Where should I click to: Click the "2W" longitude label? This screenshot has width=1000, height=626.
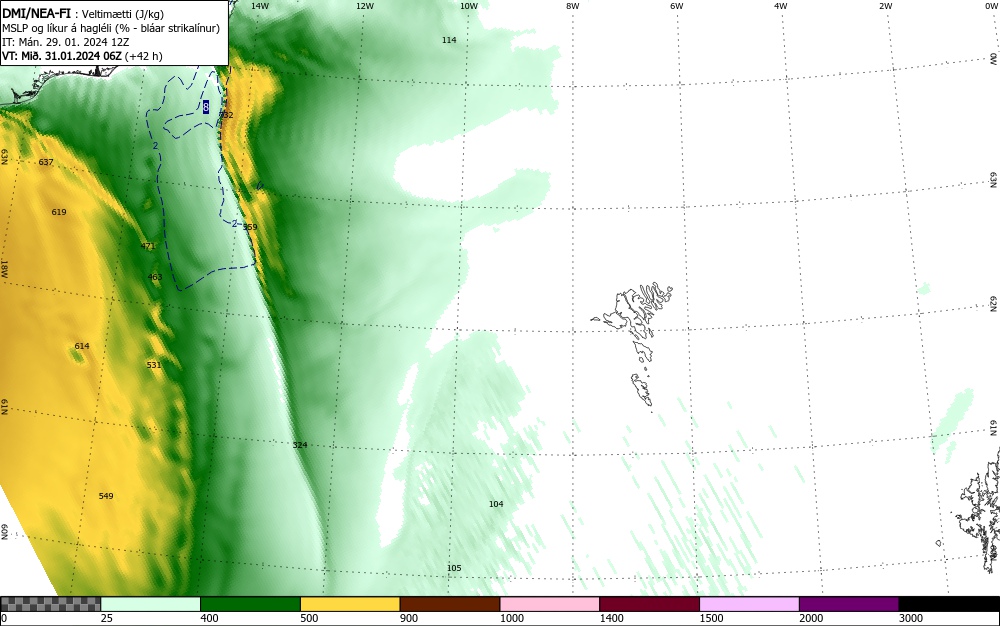click(885, 6)
